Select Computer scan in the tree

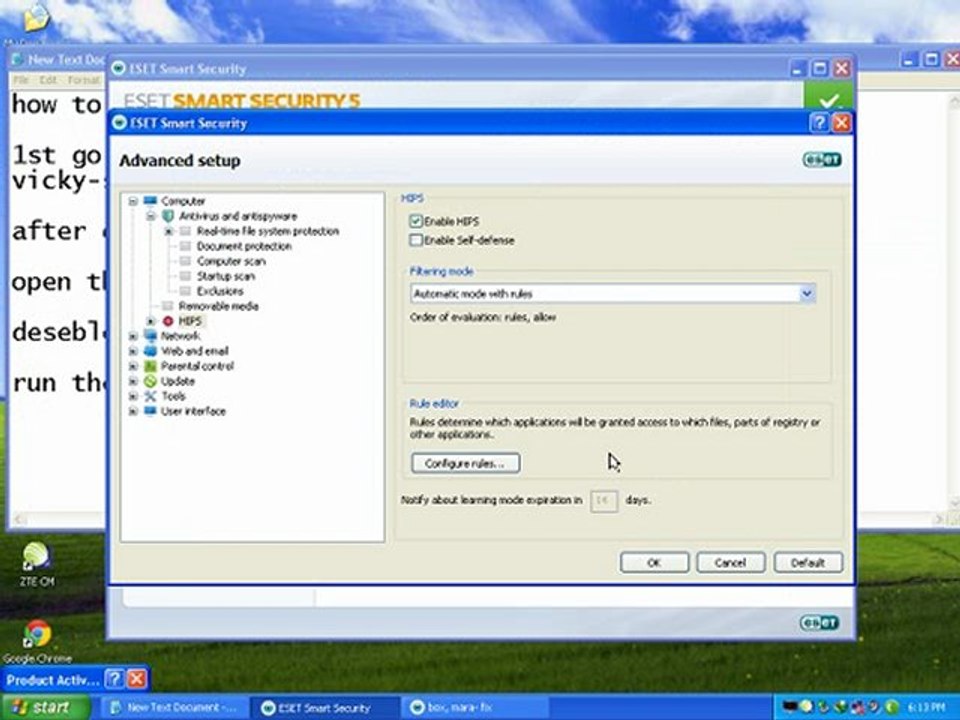[x=231, y=261]
